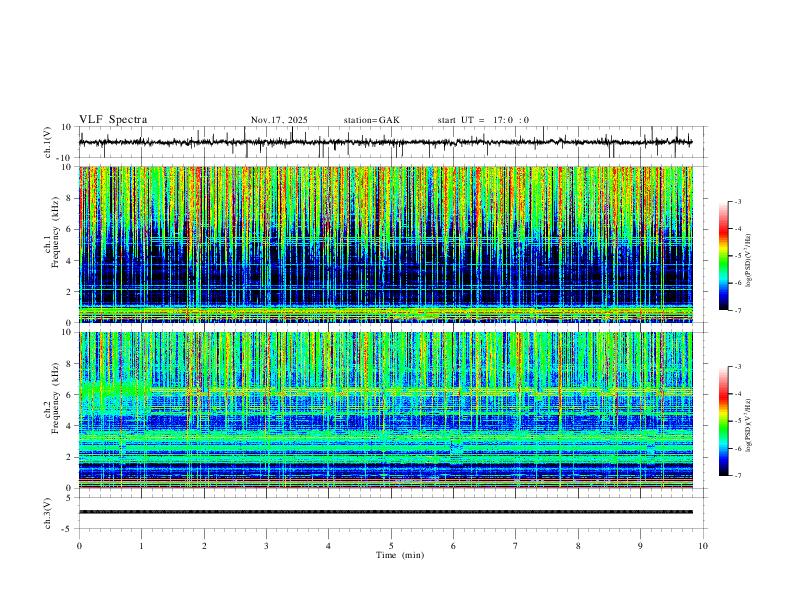Click "-4" on the ch.2 colorbar scale
The width and height of the screenshot is (792, 612).
pyautogui.click(x=737, y=394)
